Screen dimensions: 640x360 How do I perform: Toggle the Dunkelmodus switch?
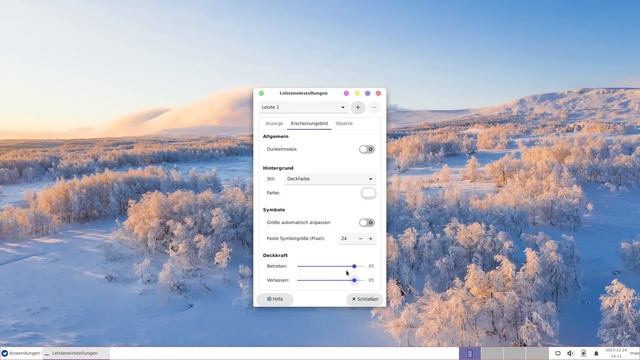click(x=367, y=149)
